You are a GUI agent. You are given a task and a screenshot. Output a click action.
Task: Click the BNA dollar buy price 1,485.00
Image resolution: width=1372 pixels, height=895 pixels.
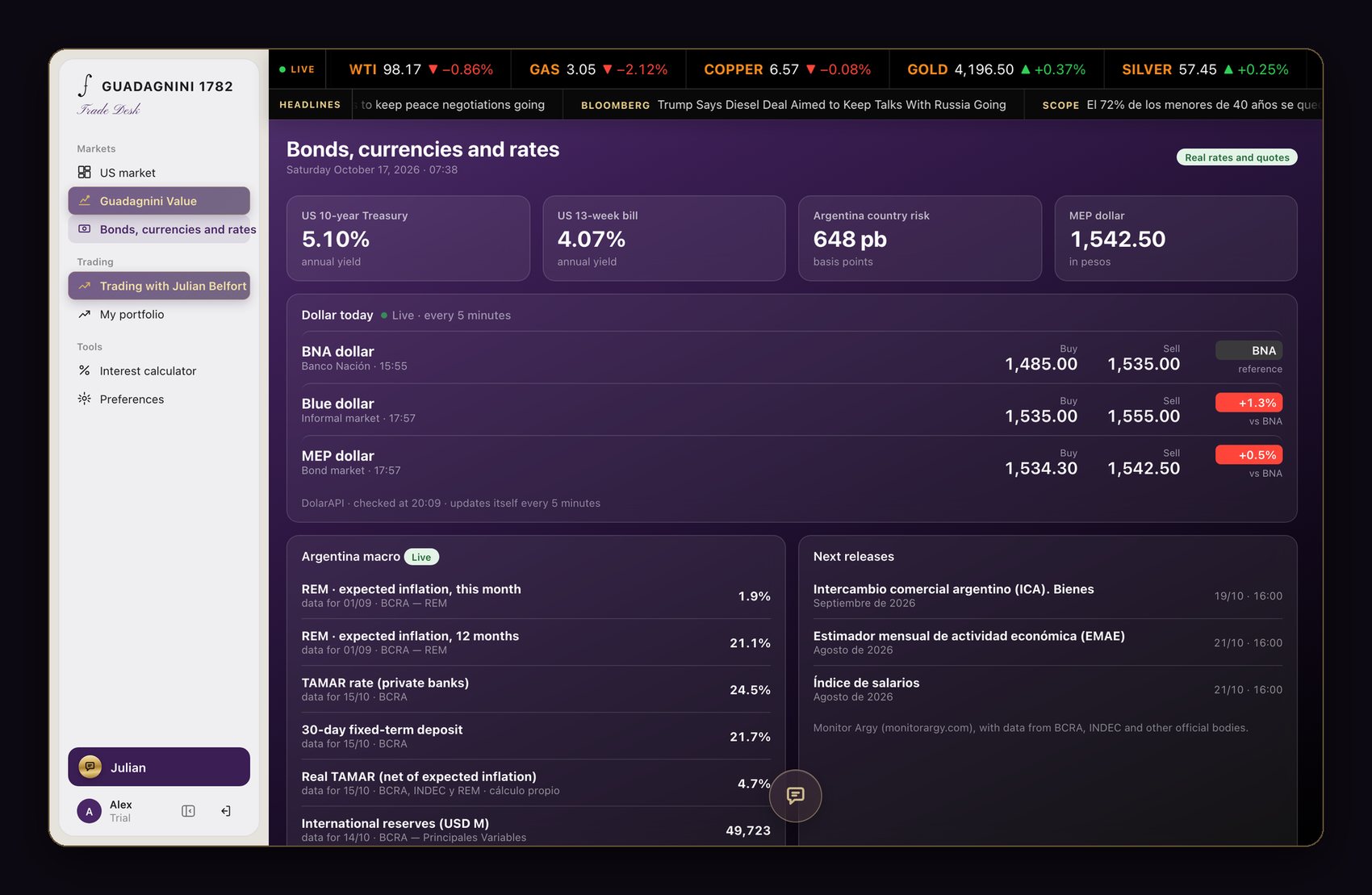click(1041, 364)
